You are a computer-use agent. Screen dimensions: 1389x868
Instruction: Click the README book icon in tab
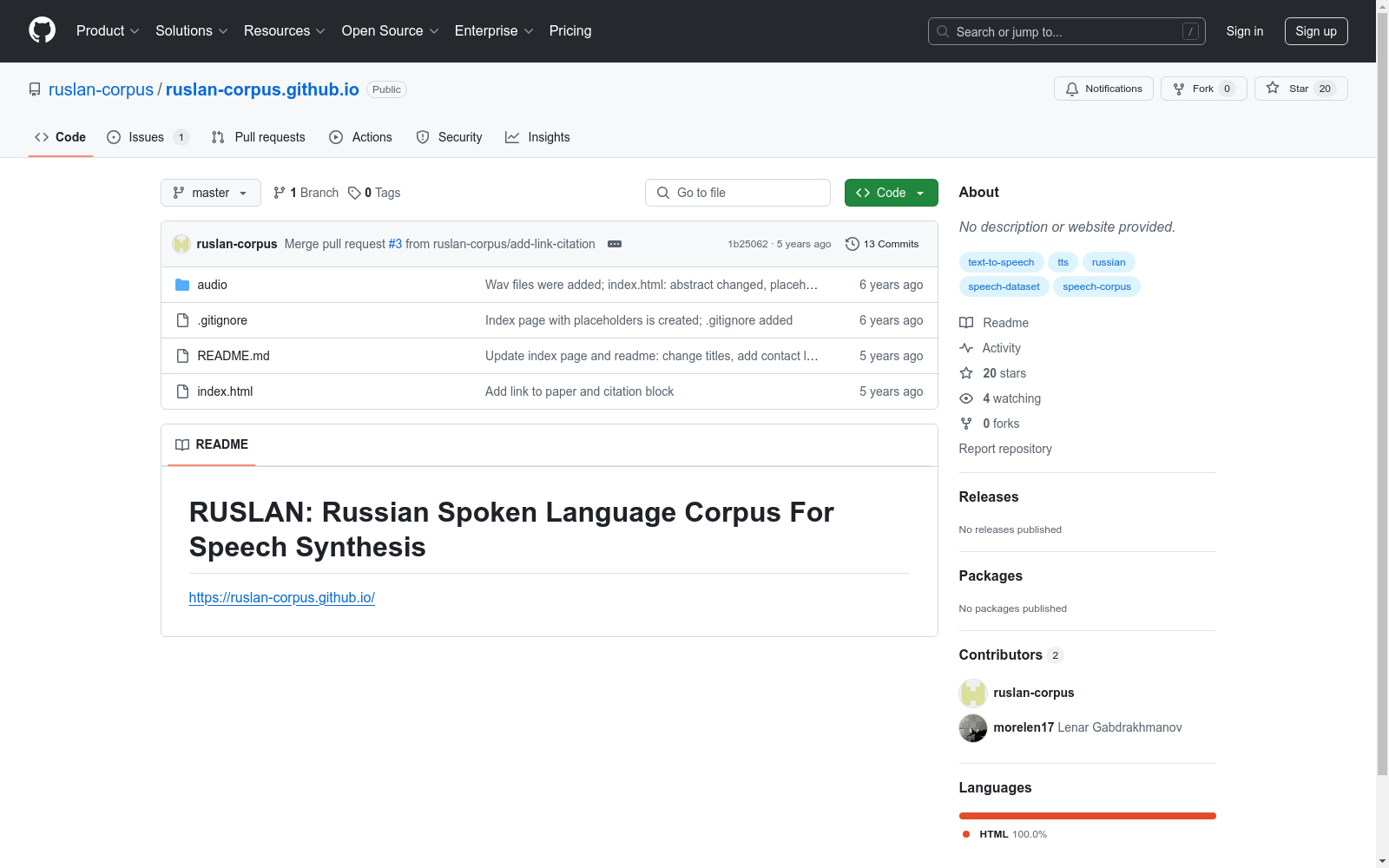click(182, 444)
